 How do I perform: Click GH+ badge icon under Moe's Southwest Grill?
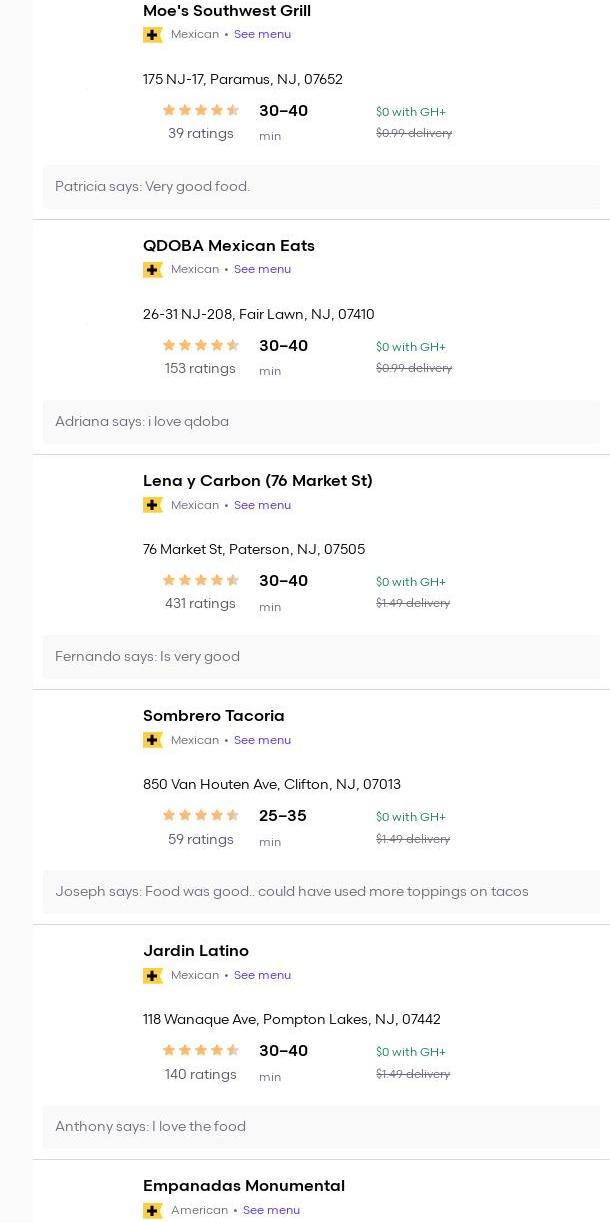153,35
